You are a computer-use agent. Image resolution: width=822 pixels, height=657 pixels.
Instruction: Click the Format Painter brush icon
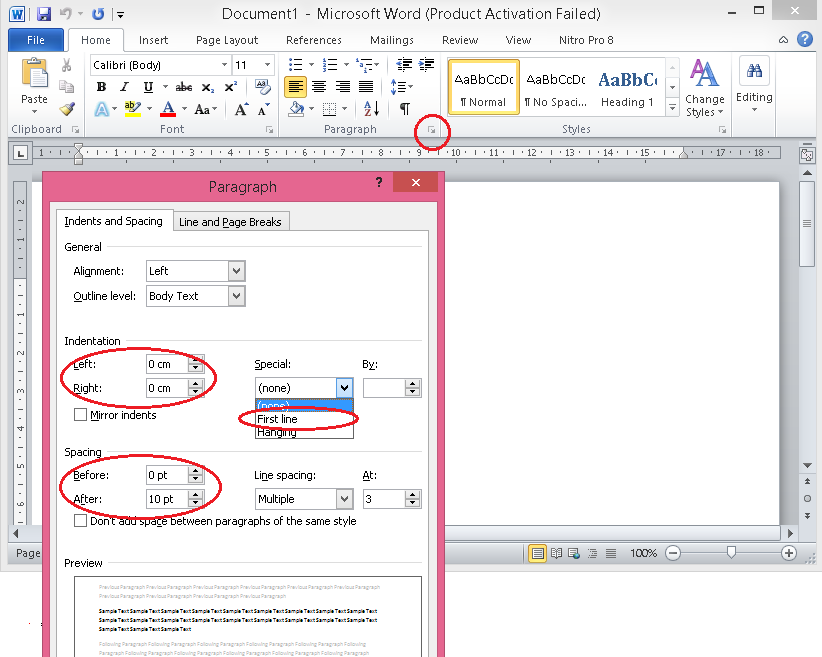click(67, 109)
